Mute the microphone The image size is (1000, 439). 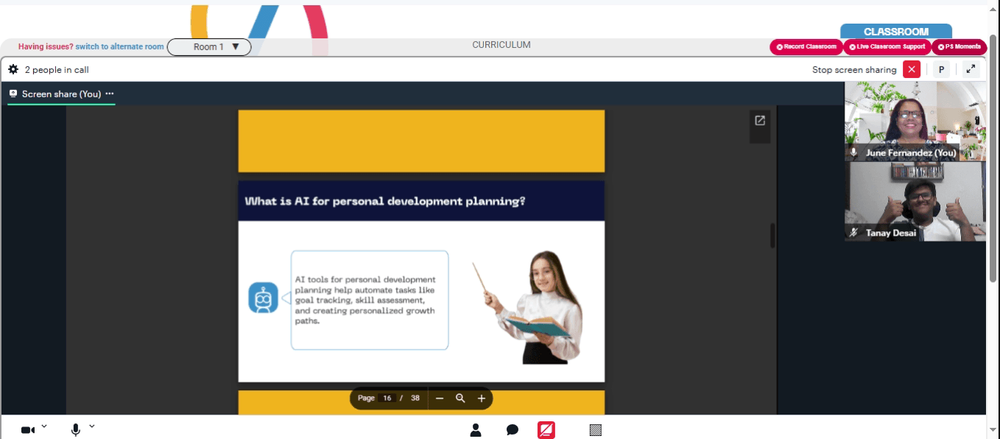click(75, 430)
